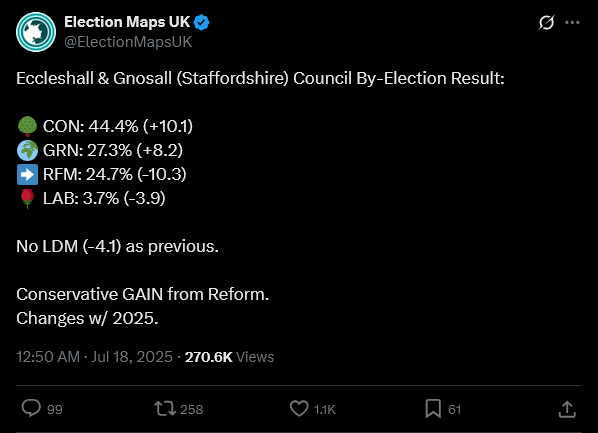Click the blue verified badge
Image resolution: width=598 pixels, height=433 pixels.
[201, 23]
